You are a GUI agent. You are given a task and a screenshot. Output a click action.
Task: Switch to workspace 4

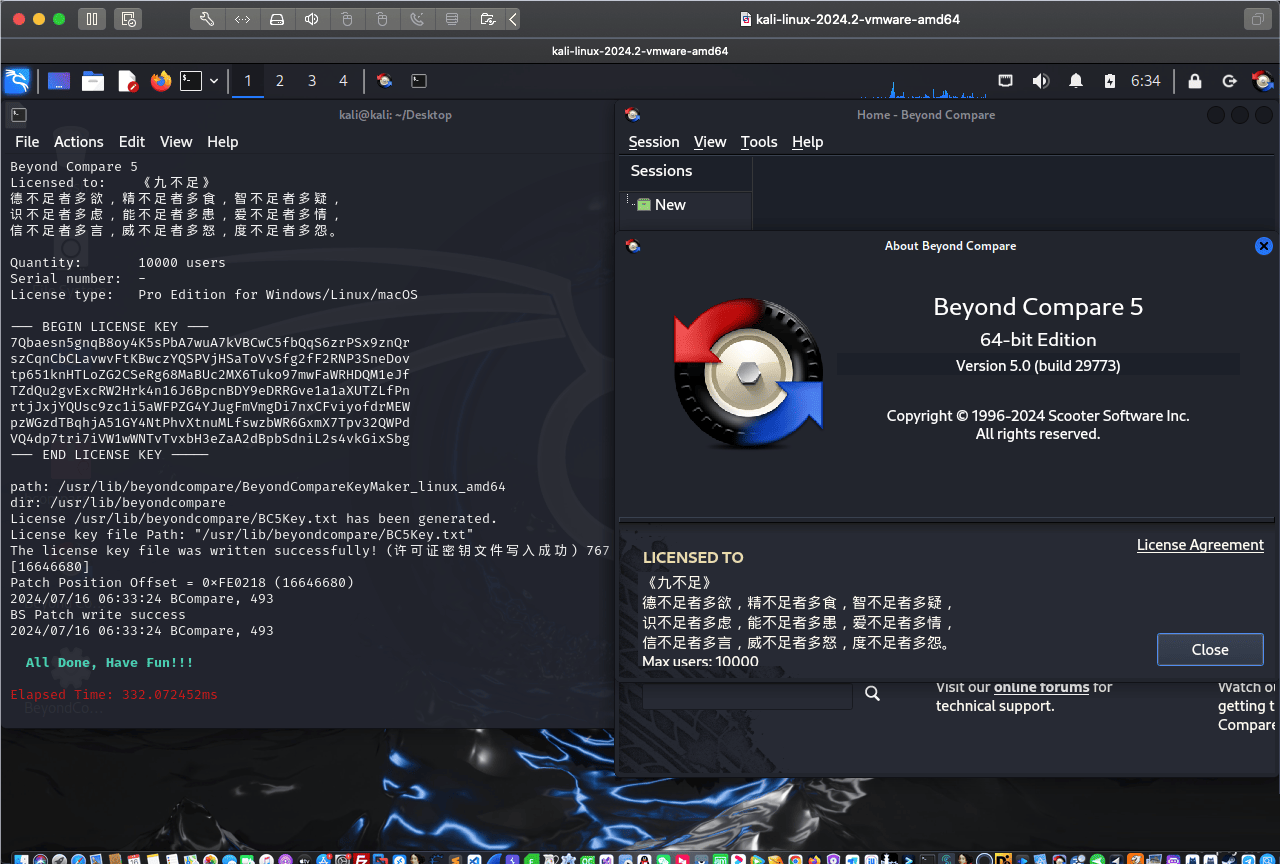344,81
